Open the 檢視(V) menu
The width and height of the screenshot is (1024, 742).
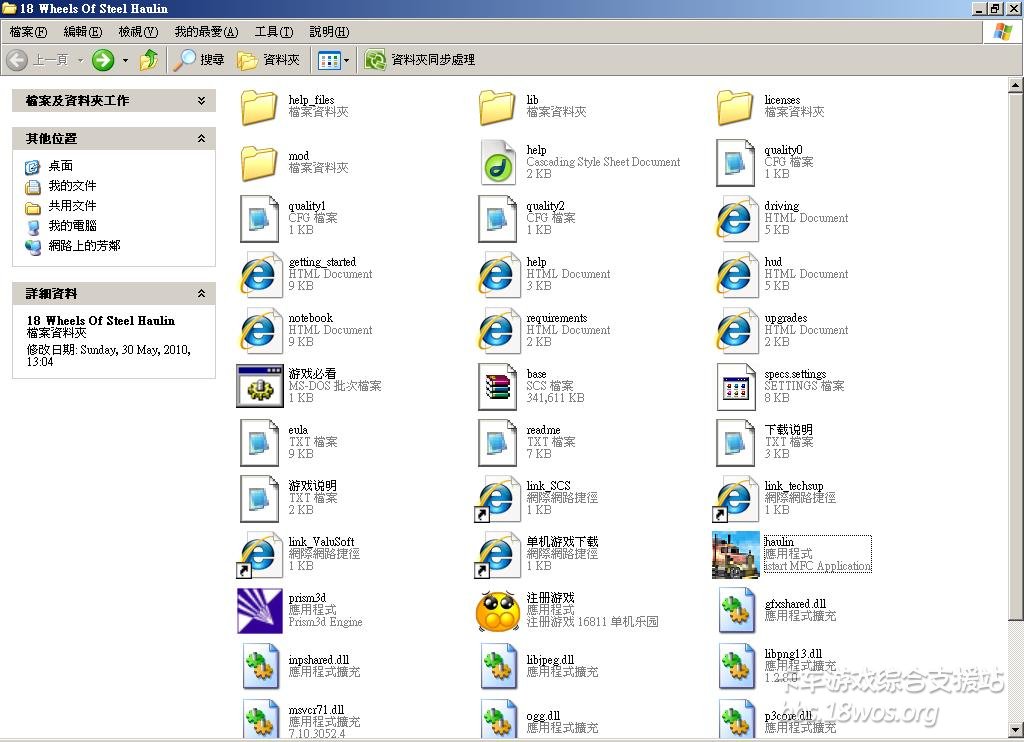pos(138,32)
